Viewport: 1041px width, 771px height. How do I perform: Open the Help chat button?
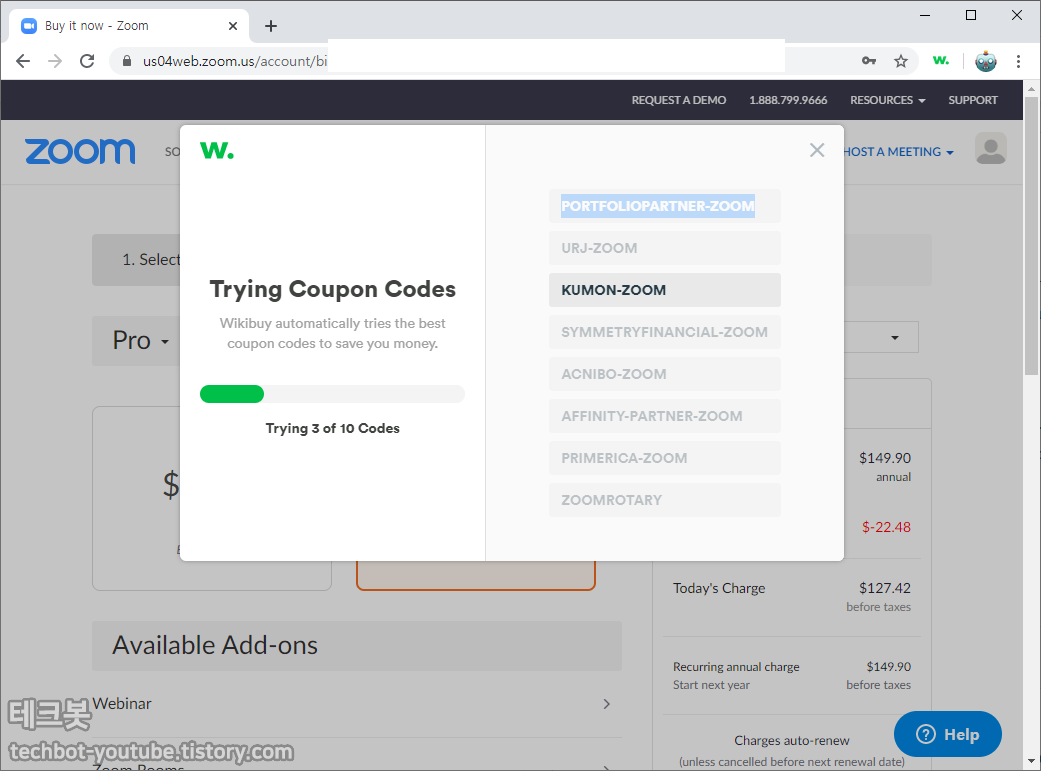[947, 734]
